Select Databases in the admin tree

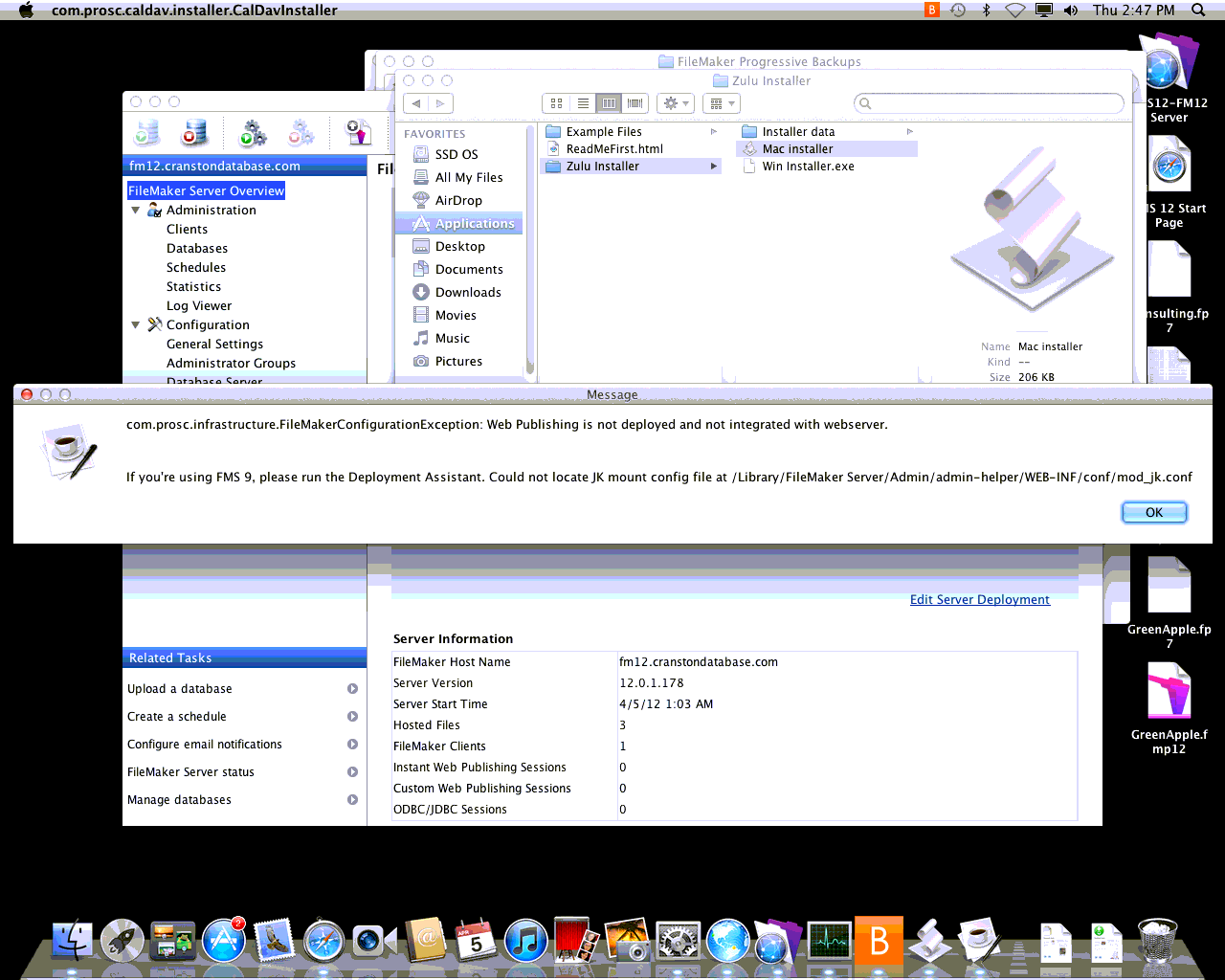197,249
